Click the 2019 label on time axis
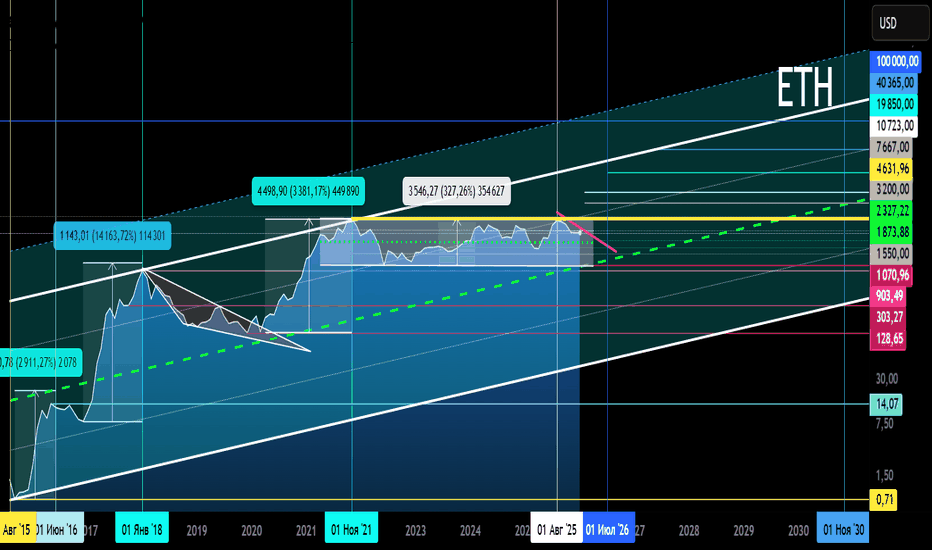The width and height of the screenshot is (932, 550). point(197,530)
